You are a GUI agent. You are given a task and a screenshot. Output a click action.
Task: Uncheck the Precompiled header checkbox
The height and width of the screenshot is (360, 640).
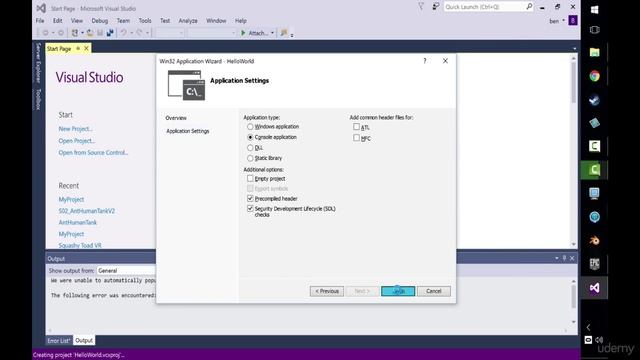click(250, 198)
